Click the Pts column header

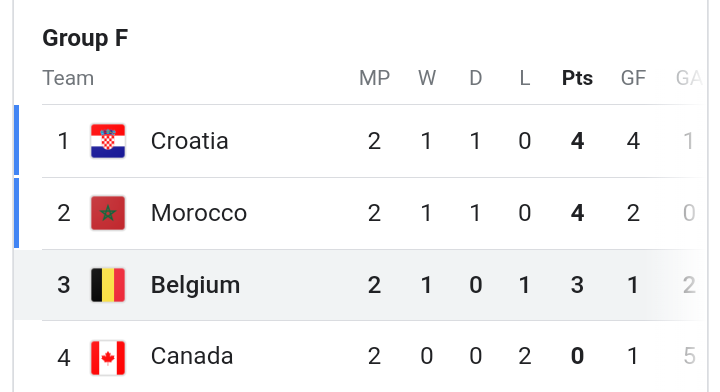point(577,78)
